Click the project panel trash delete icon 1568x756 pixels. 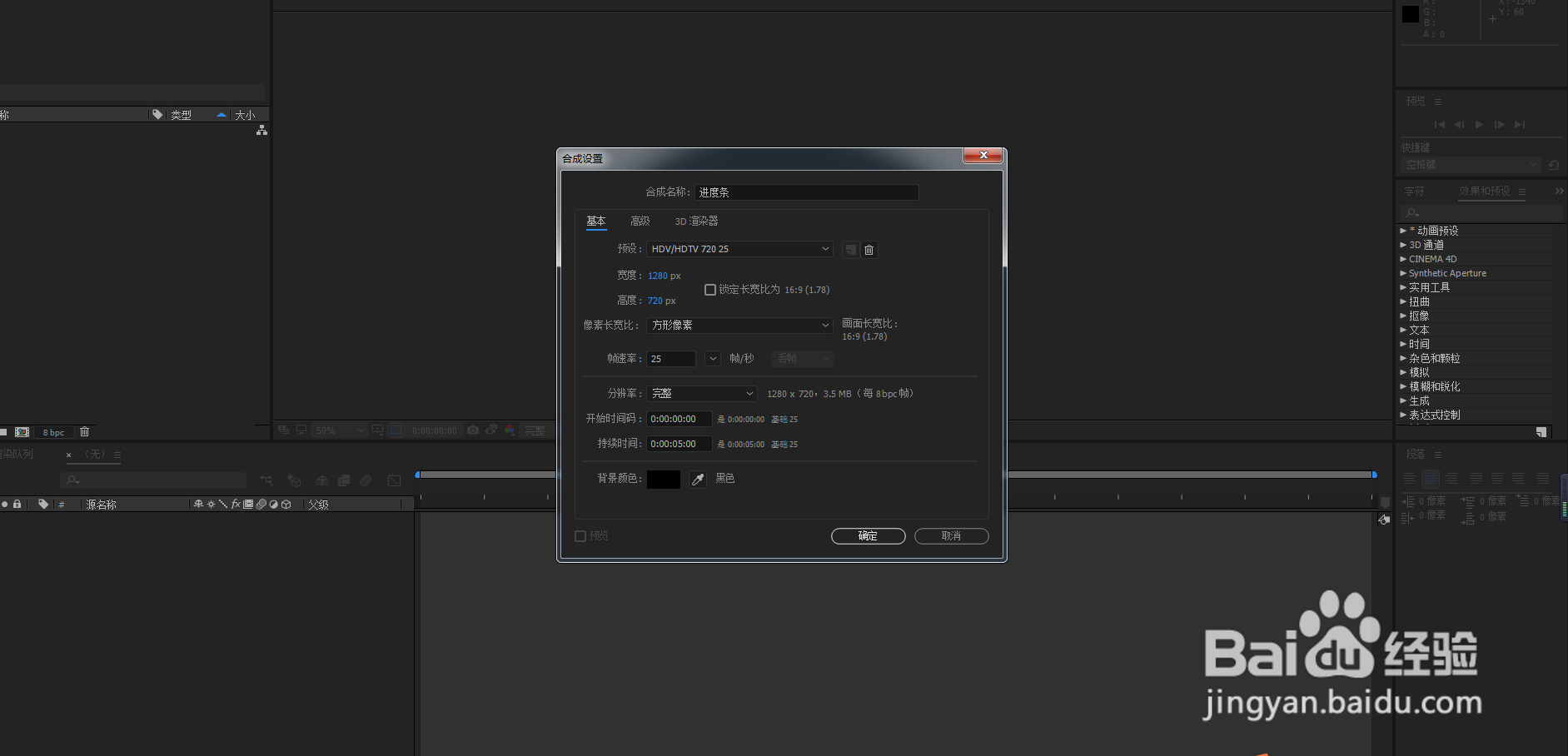(x=84, y=432)
